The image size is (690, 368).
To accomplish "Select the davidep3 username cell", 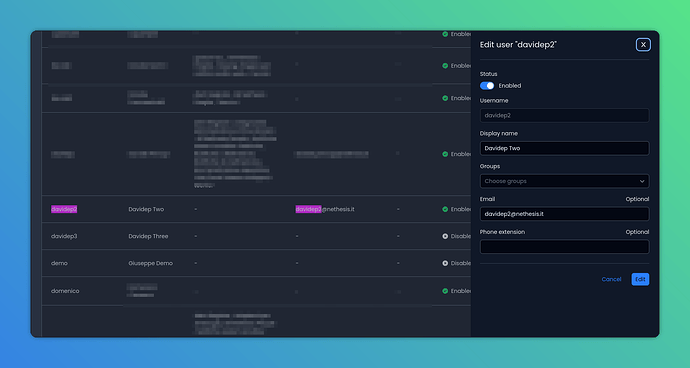I will (x=64, y=236).
